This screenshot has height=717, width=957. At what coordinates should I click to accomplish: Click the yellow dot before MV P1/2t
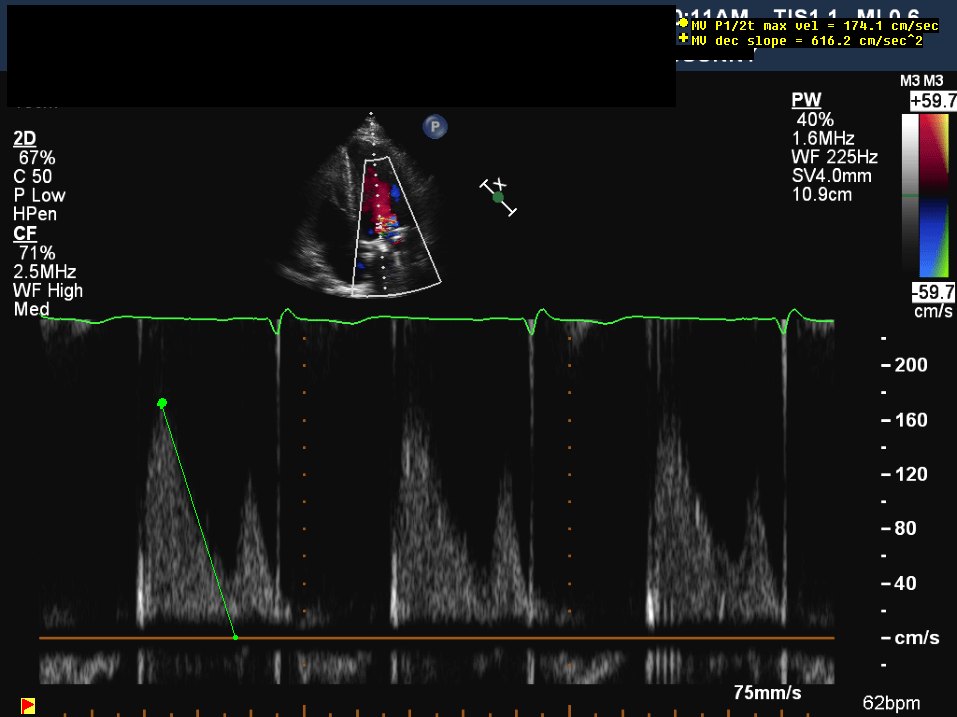coord(683,23)
